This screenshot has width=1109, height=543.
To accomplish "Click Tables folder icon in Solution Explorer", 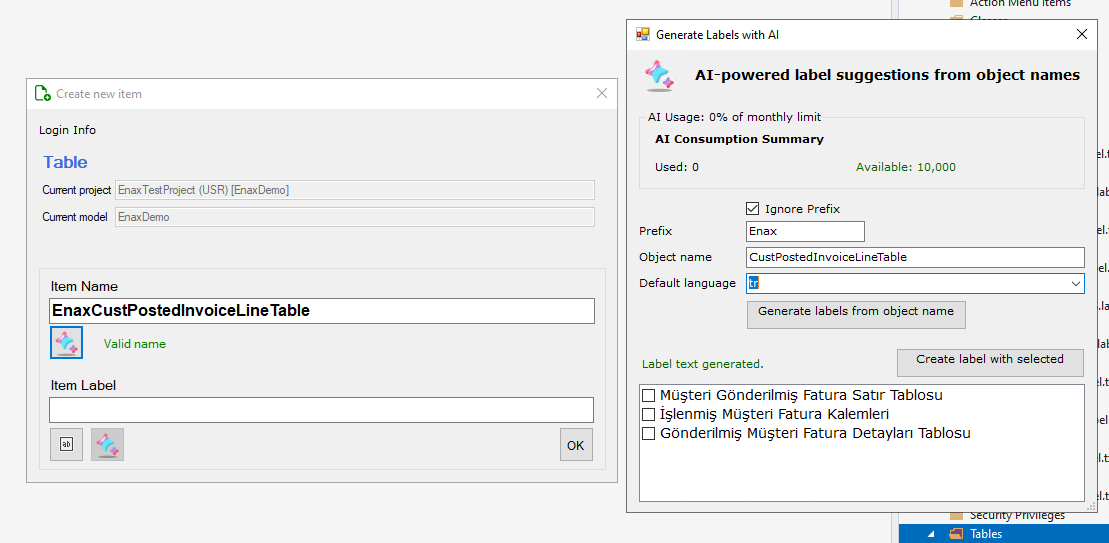I will (x=956, y=534).
